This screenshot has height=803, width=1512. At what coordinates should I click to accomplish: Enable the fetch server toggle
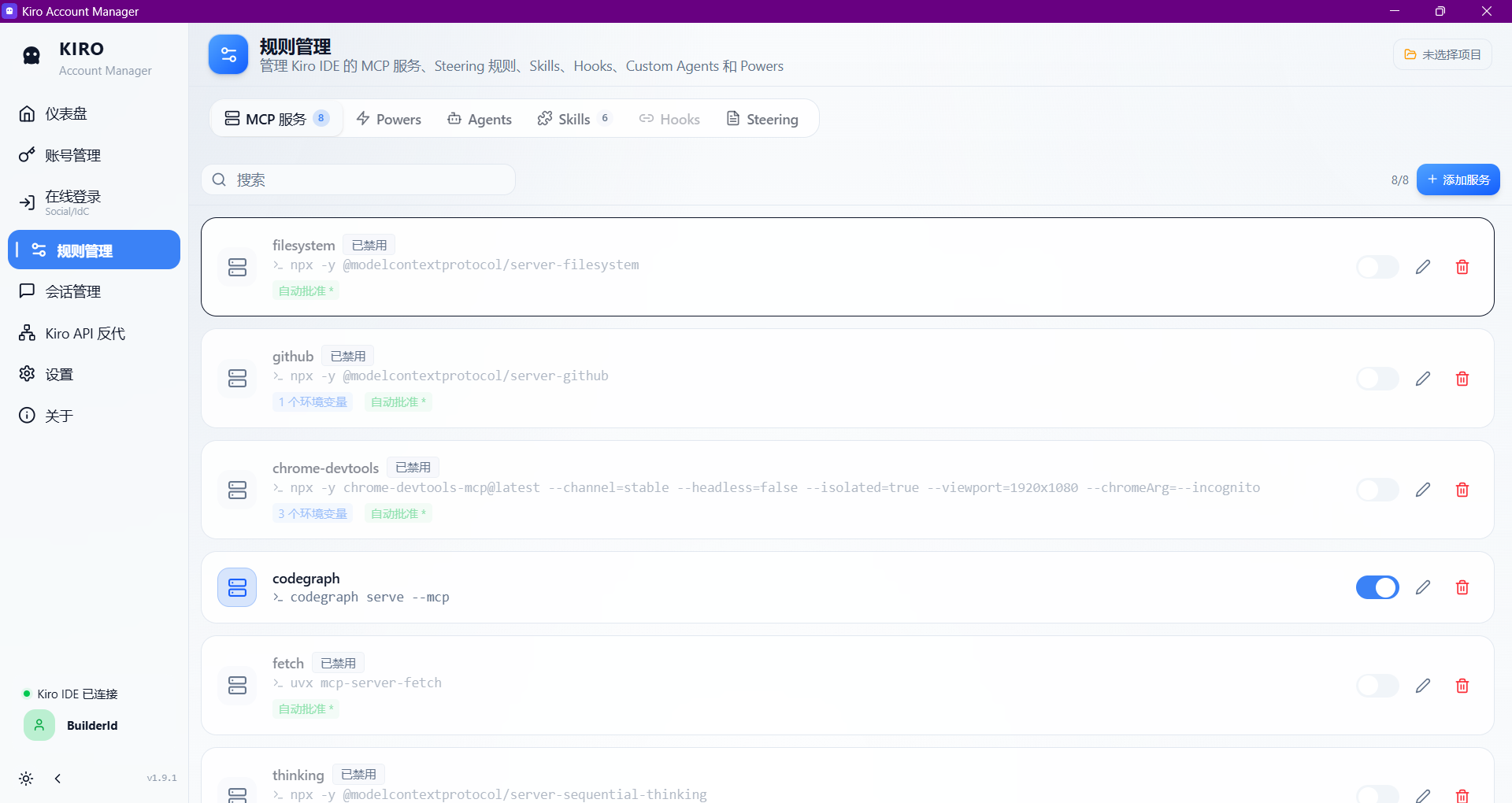click(x=1377, y=686)
